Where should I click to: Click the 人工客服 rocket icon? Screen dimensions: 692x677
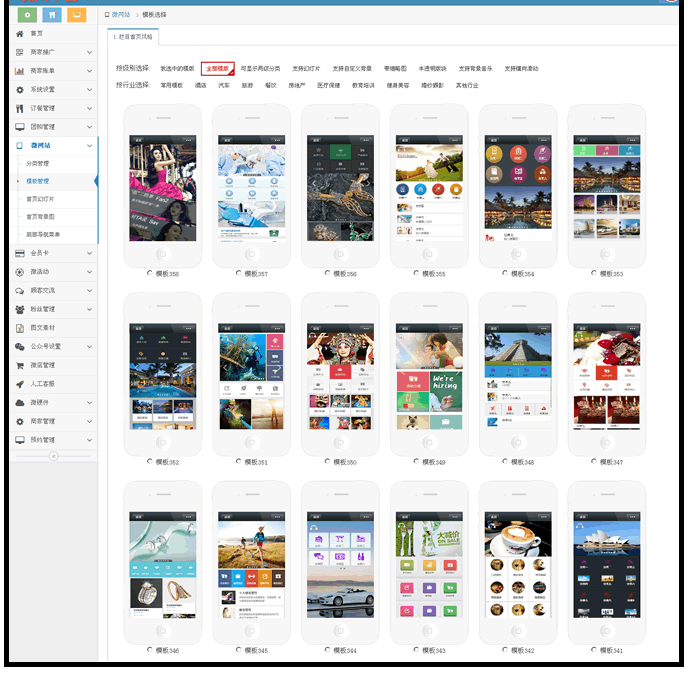20,384
